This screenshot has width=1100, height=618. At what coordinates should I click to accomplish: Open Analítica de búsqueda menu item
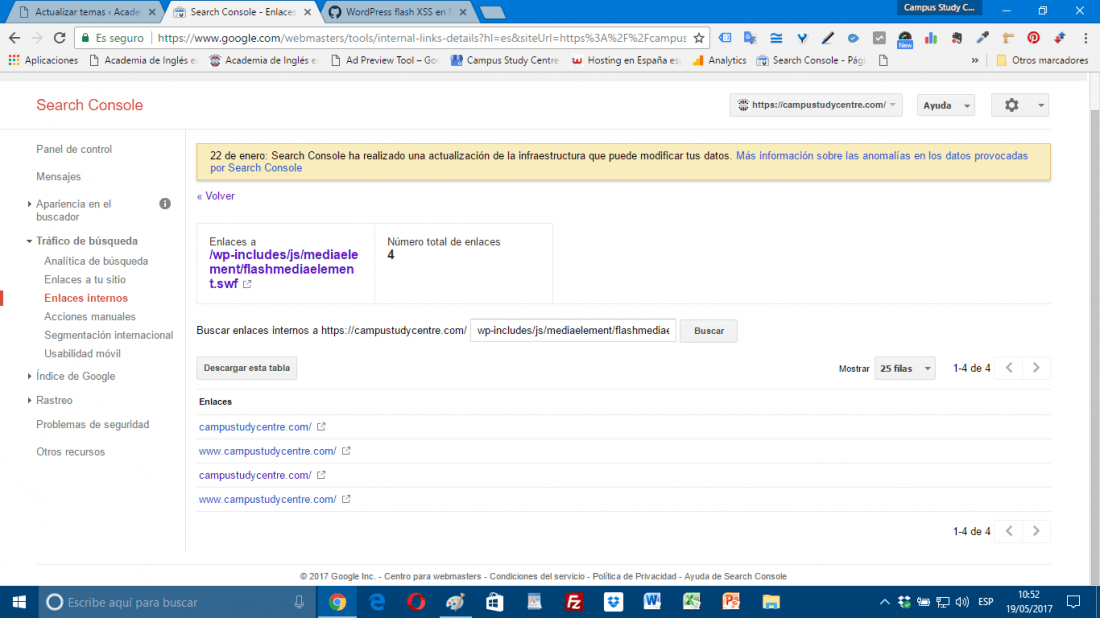pos(96,261)
